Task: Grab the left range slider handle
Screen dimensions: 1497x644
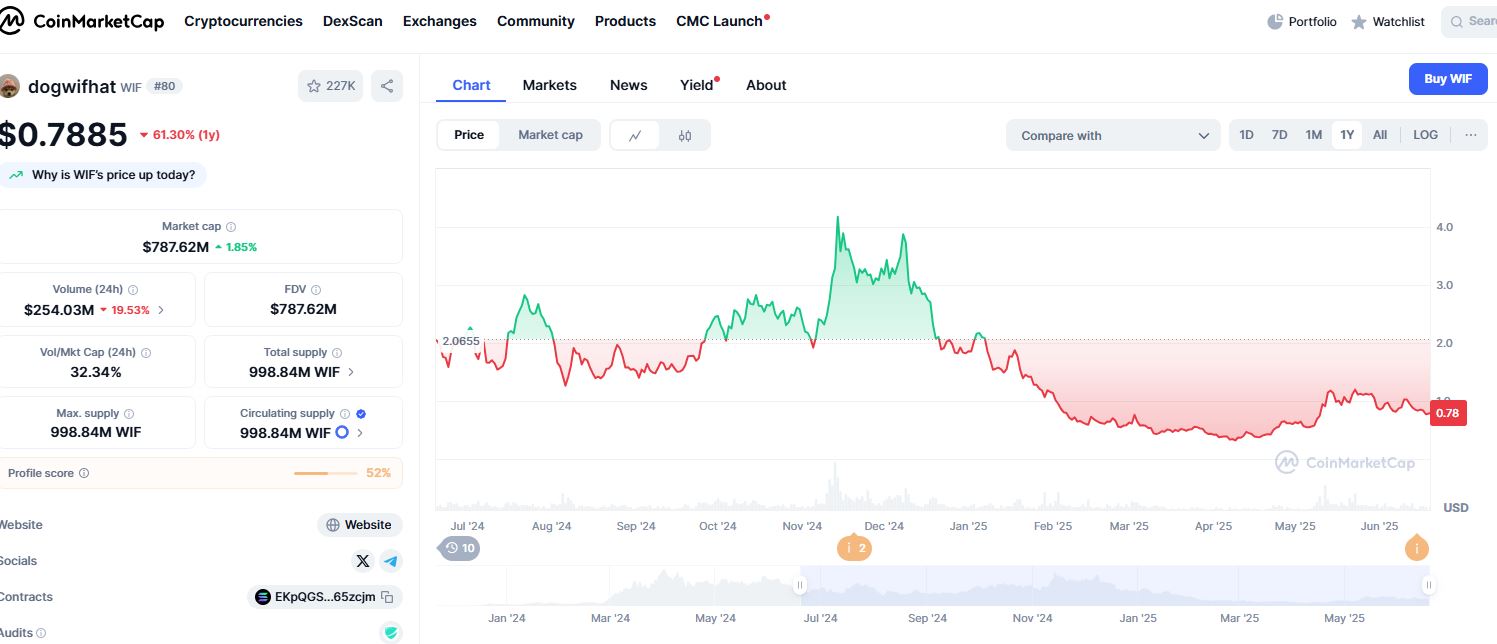Action: 799,585
